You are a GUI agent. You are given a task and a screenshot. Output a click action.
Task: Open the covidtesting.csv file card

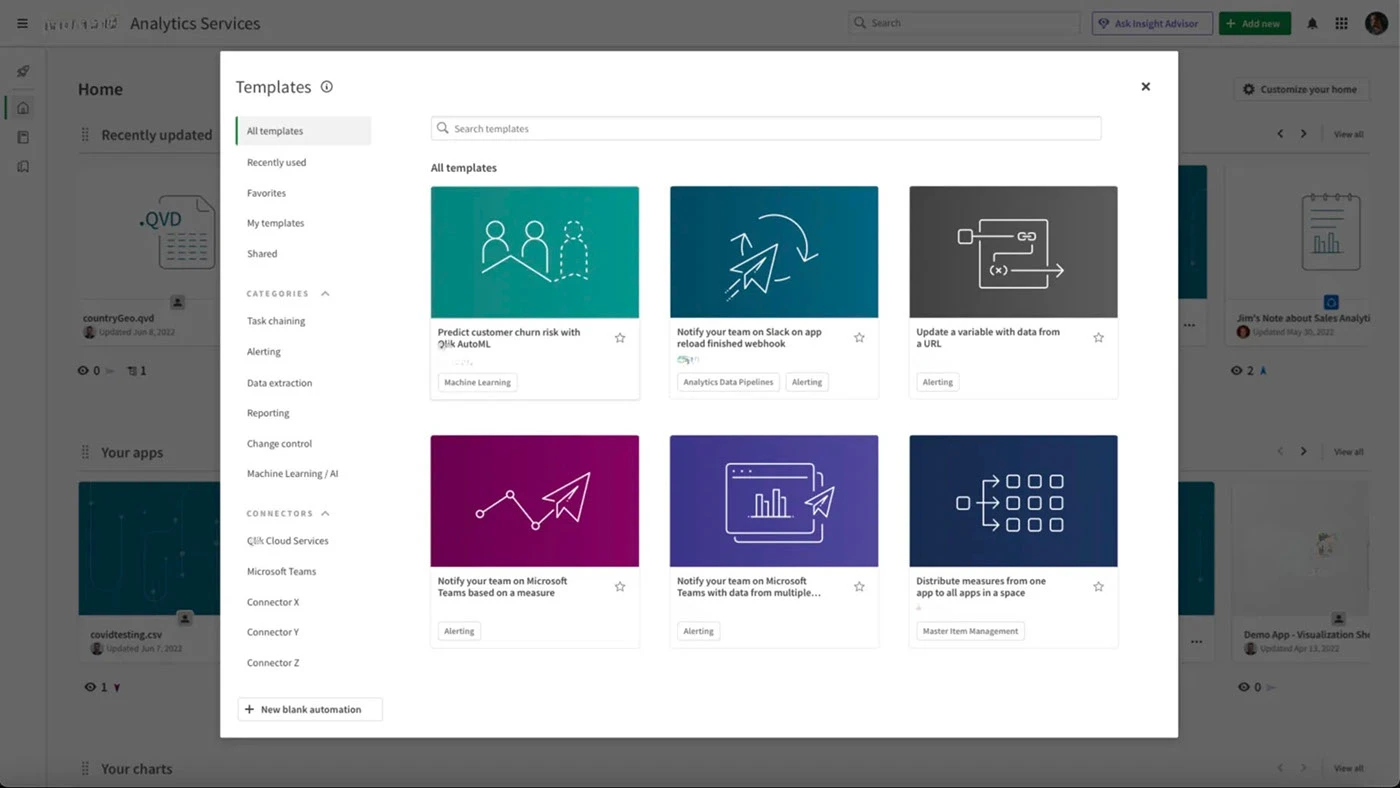pyautogui.click(x=149, y=570)
